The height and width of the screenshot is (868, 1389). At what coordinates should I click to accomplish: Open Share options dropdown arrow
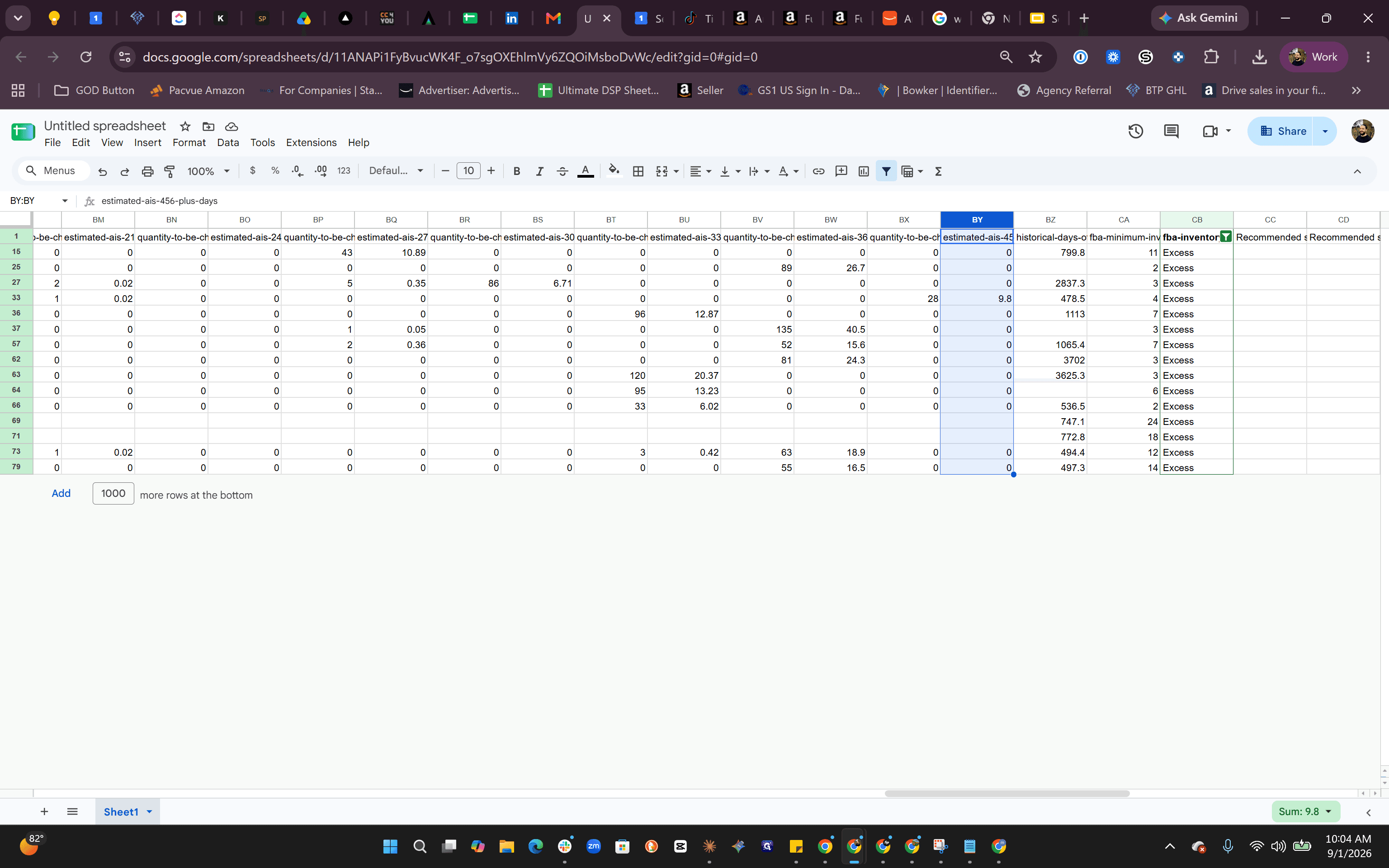click(x=1325, y=132)
